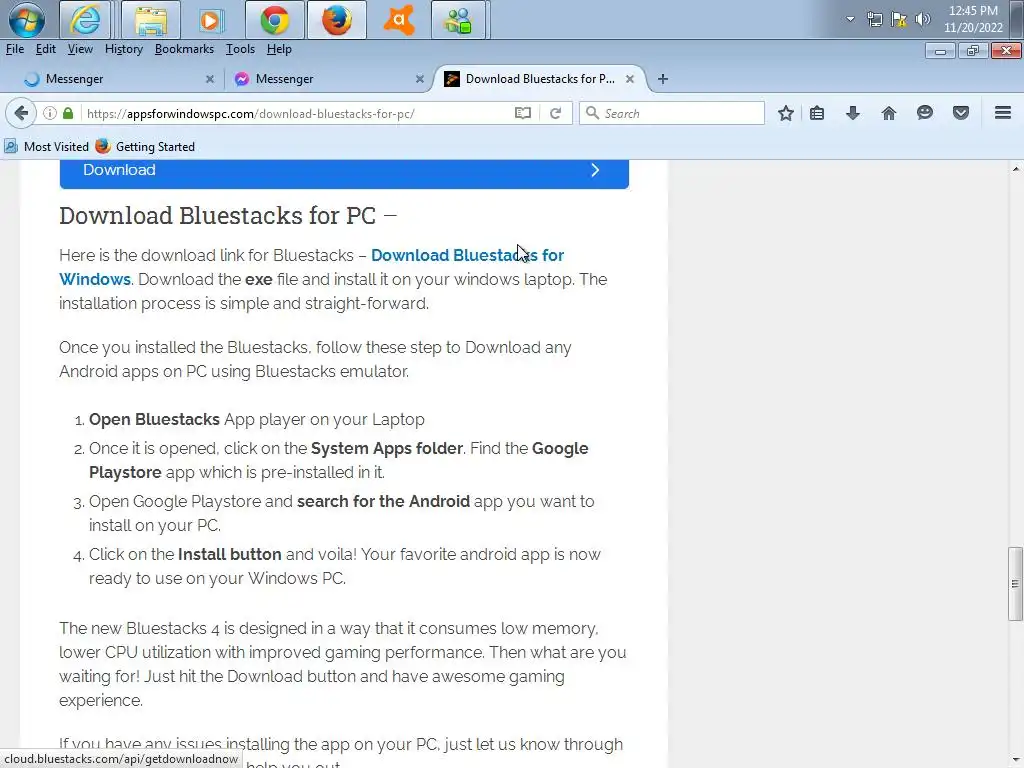Open Avast antivirus taskbar icon

[x=399, y=20]
